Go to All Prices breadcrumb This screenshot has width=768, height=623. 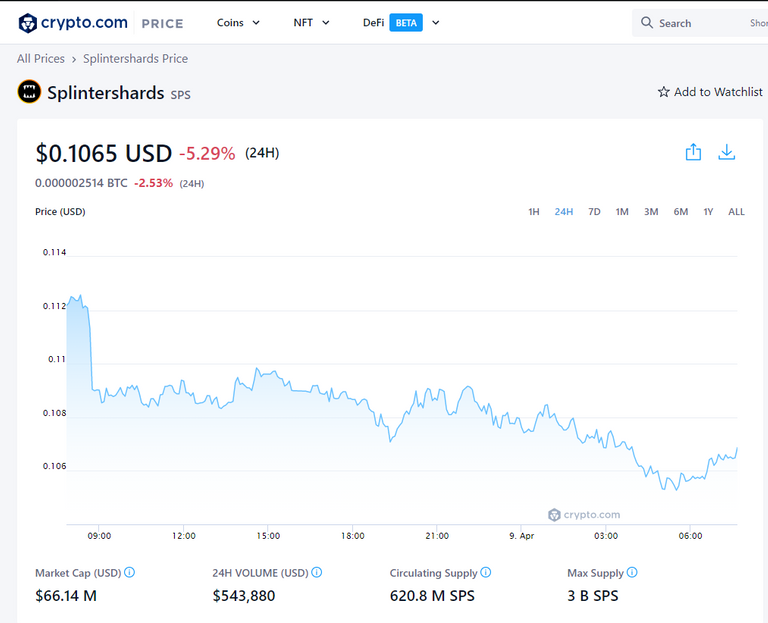click(x=41, y=59)
